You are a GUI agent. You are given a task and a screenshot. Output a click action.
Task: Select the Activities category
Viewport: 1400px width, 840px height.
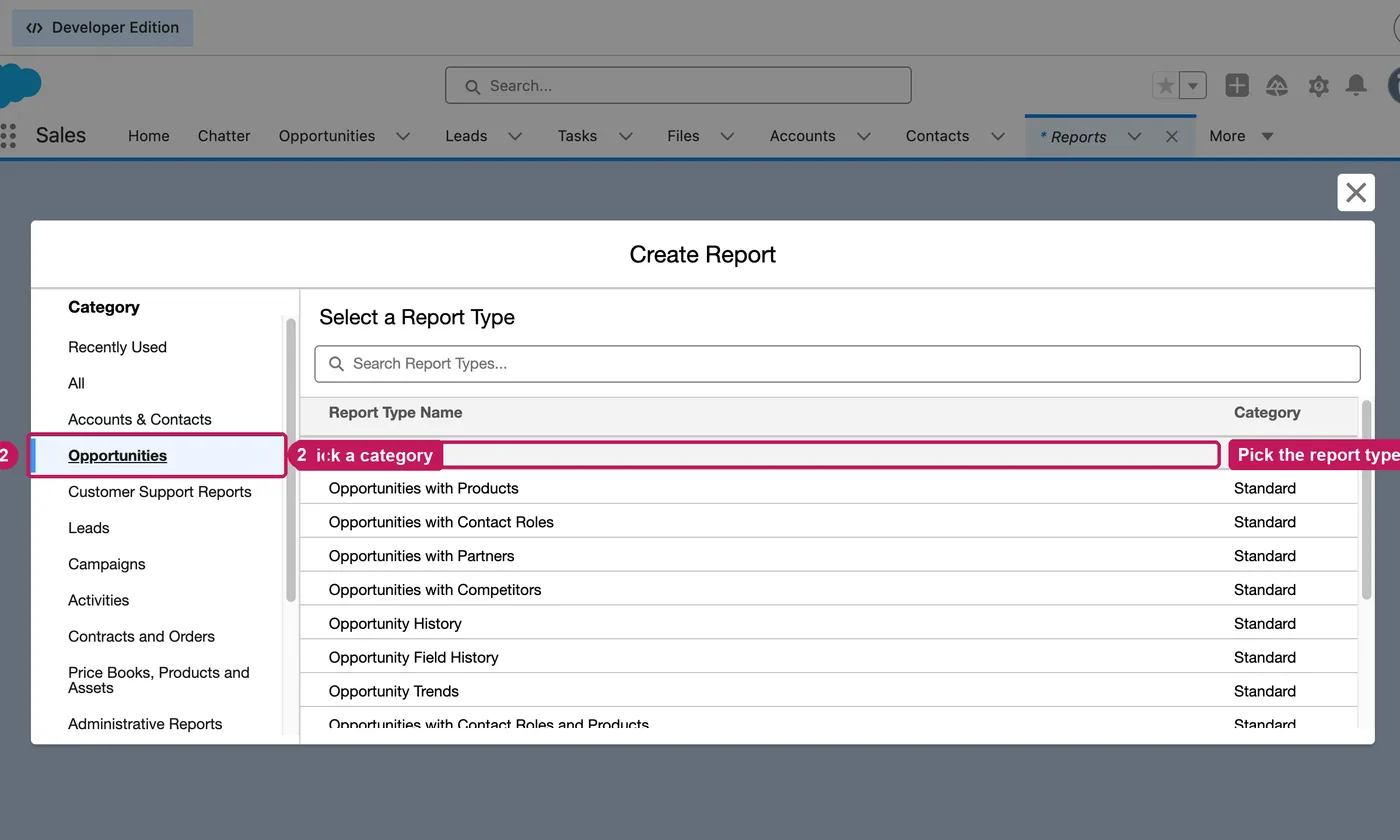(x=98, y=600)
